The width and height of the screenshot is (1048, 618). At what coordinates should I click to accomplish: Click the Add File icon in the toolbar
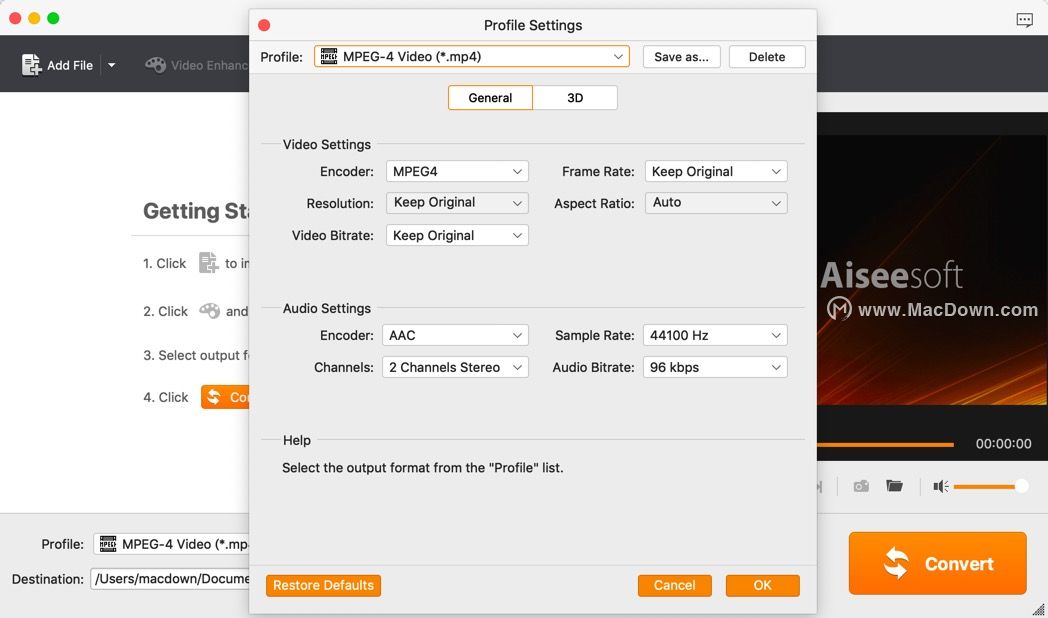pos(30,63)
